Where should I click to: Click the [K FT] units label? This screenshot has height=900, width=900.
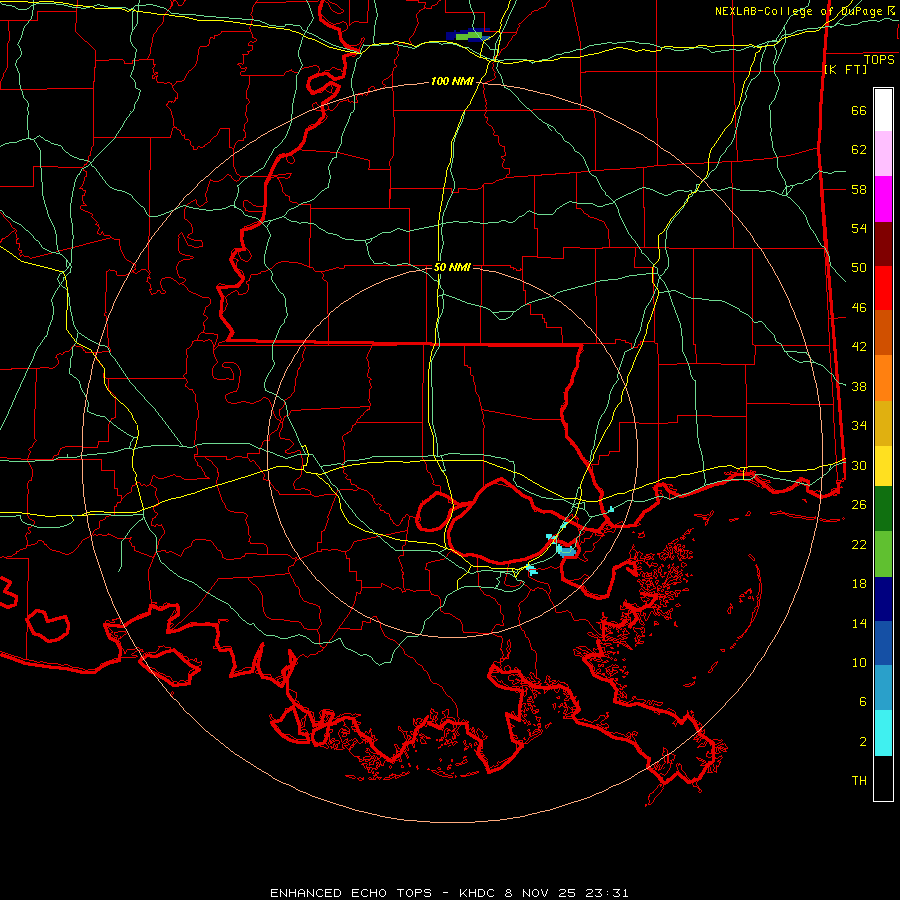845,70
